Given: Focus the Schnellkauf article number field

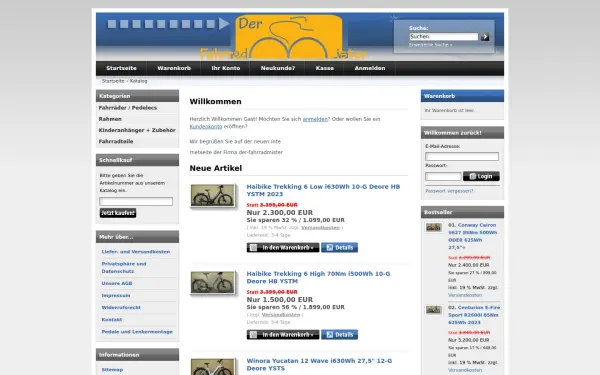Looking at the screenshot, I should [x=136, y=201].
